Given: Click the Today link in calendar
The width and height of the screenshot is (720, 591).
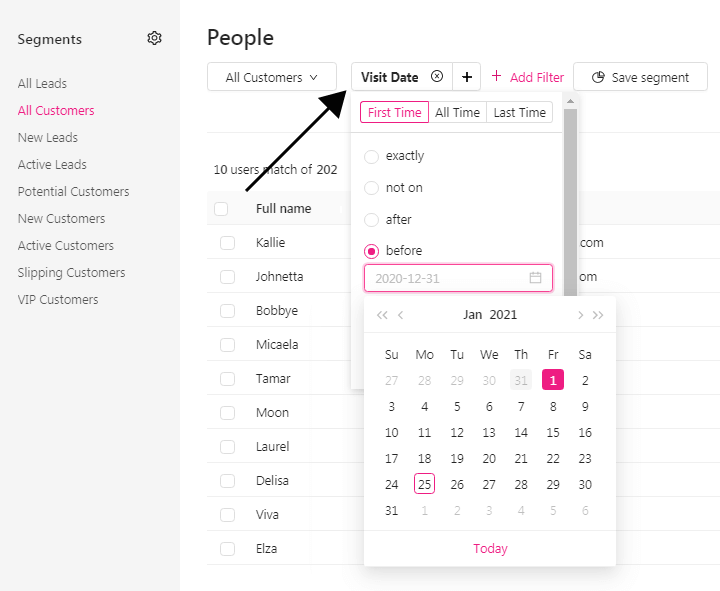Looking at the screenshot, I should [x=490, y=548].
